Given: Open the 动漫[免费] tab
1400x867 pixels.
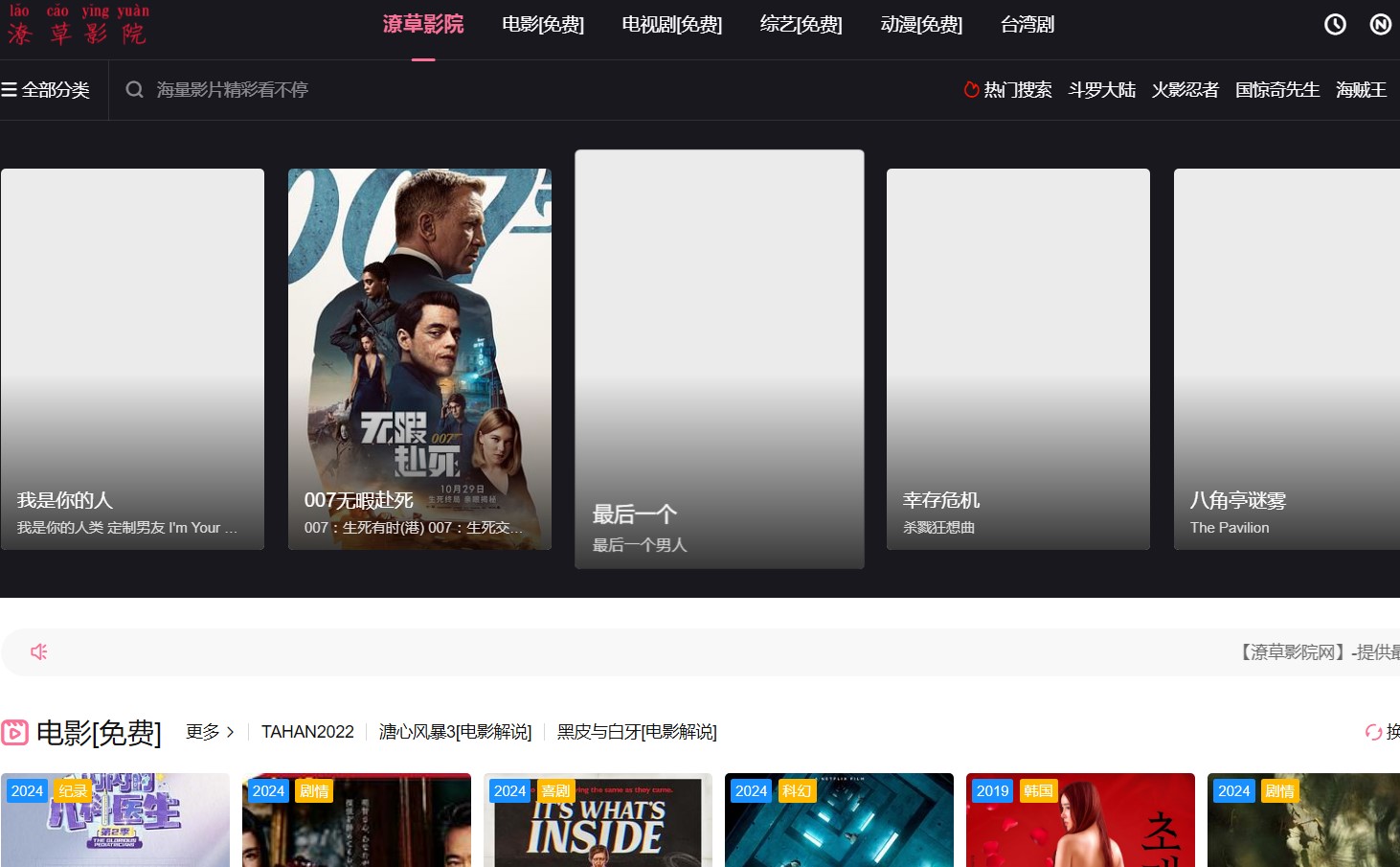Looking at the screenshot, I should pos(921,25).
